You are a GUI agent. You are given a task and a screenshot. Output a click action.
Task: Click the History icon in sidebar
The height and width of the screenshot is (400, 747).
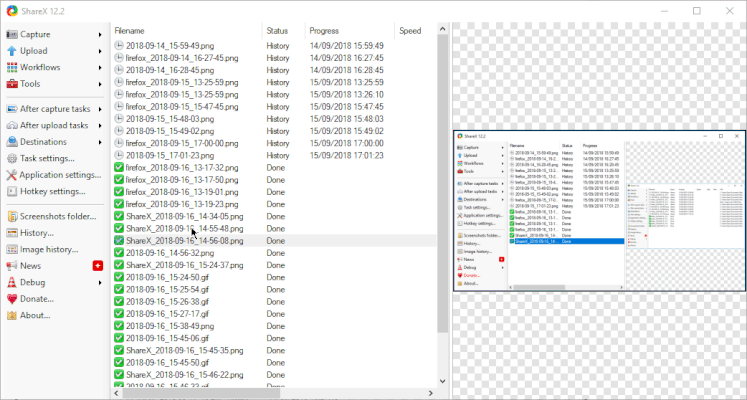pyautogui.click(x=12, y=233)
